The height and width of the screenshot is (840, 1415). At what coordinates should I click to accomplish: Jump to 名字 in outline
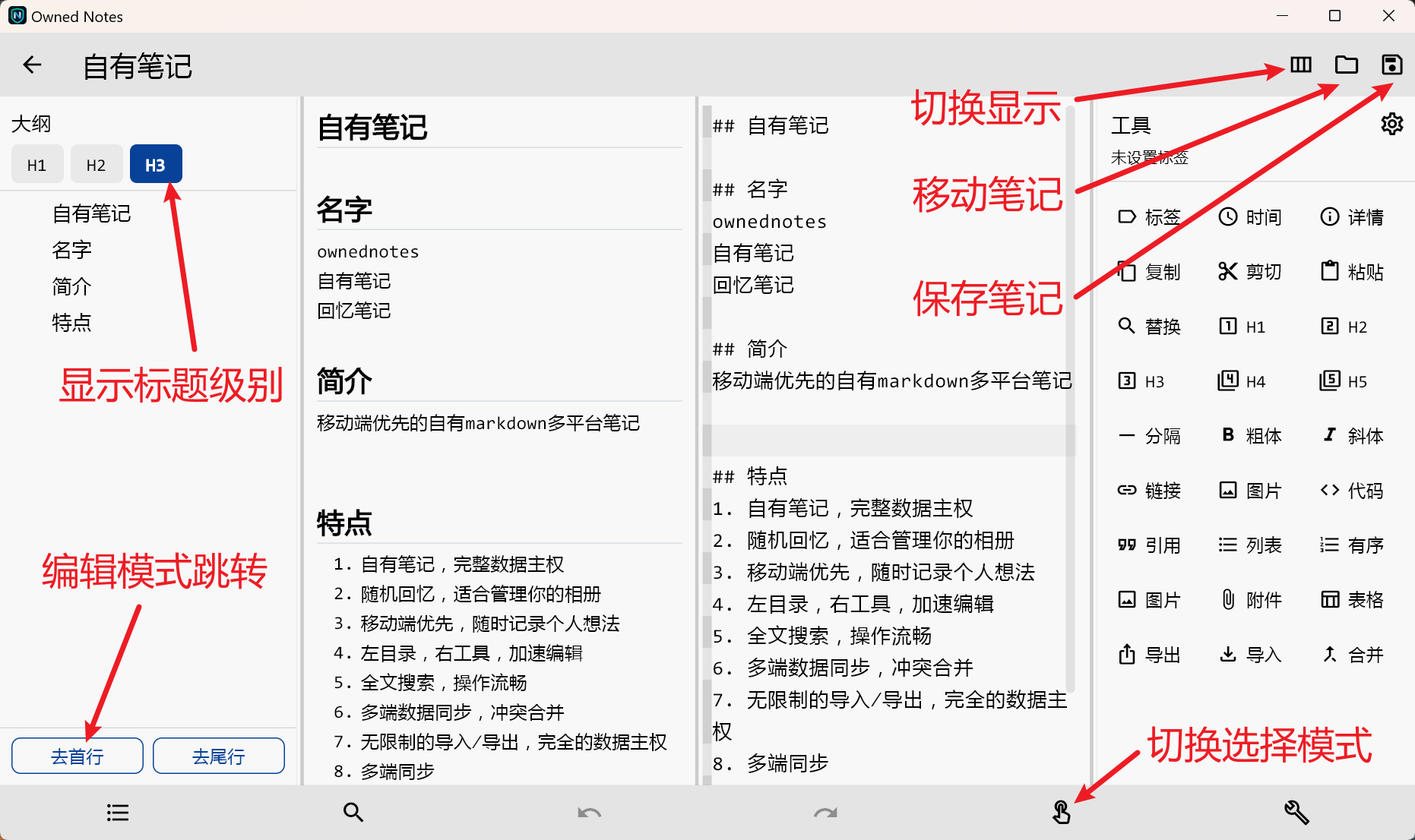(71, 250)
